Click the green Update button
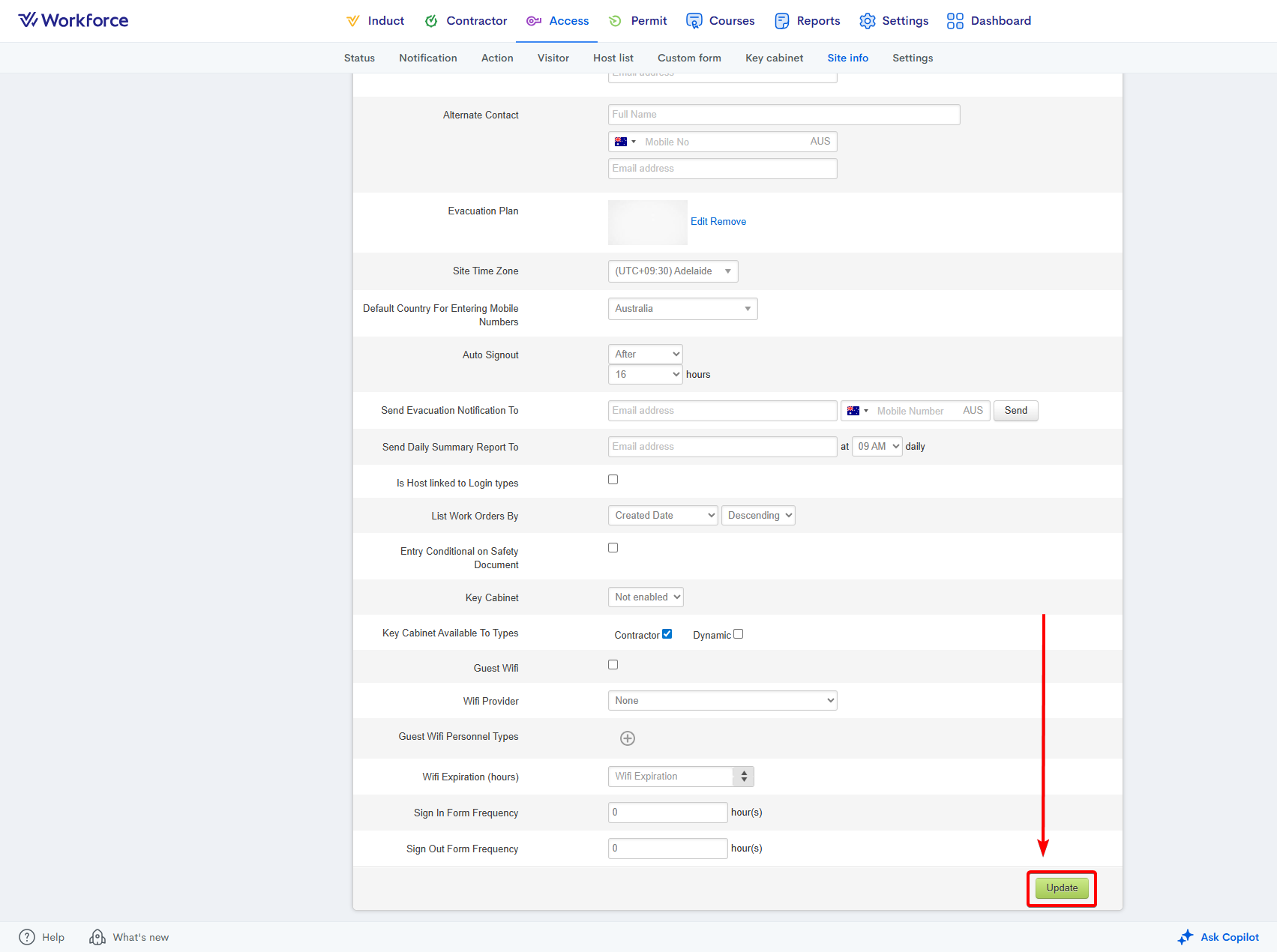Screen dimensions: 1277x952 point(1062,888)
